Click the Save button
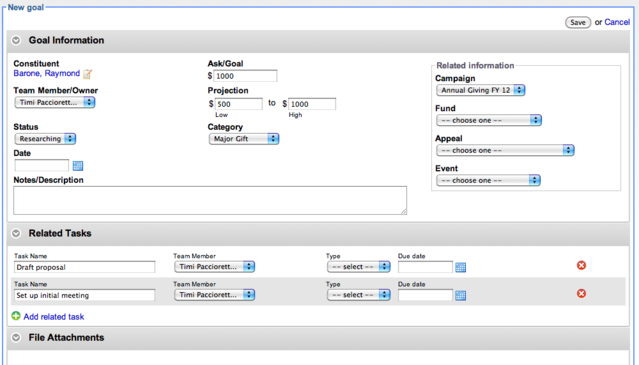This screenshot has height=365, width=639. tap(578, 22)
